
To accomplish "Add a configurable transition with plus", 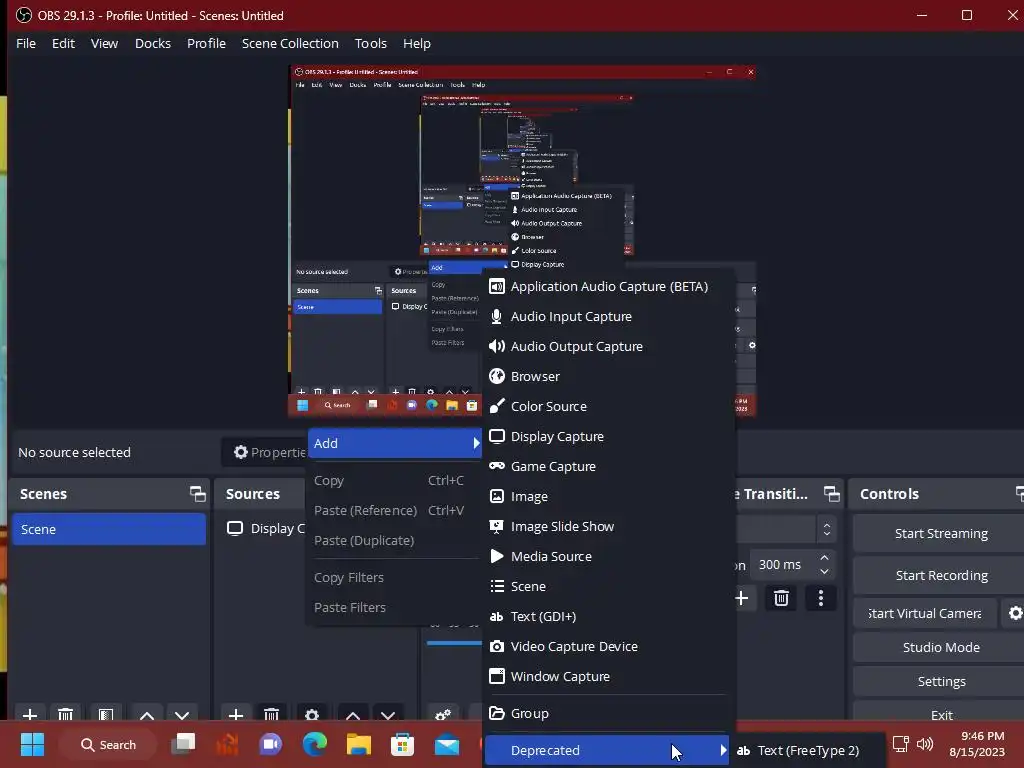I will pos(741,598).
